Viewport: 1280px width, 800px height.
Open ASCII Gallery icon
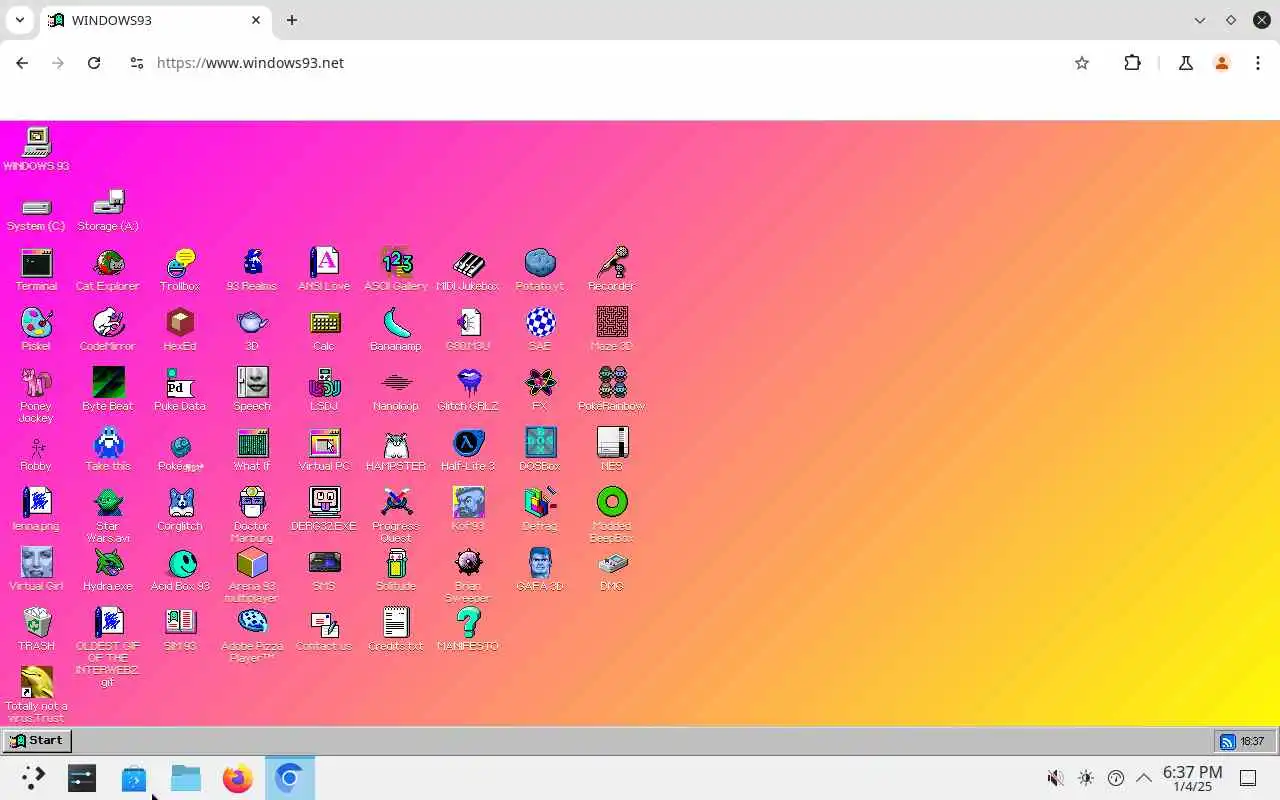(x=396, y=270)
